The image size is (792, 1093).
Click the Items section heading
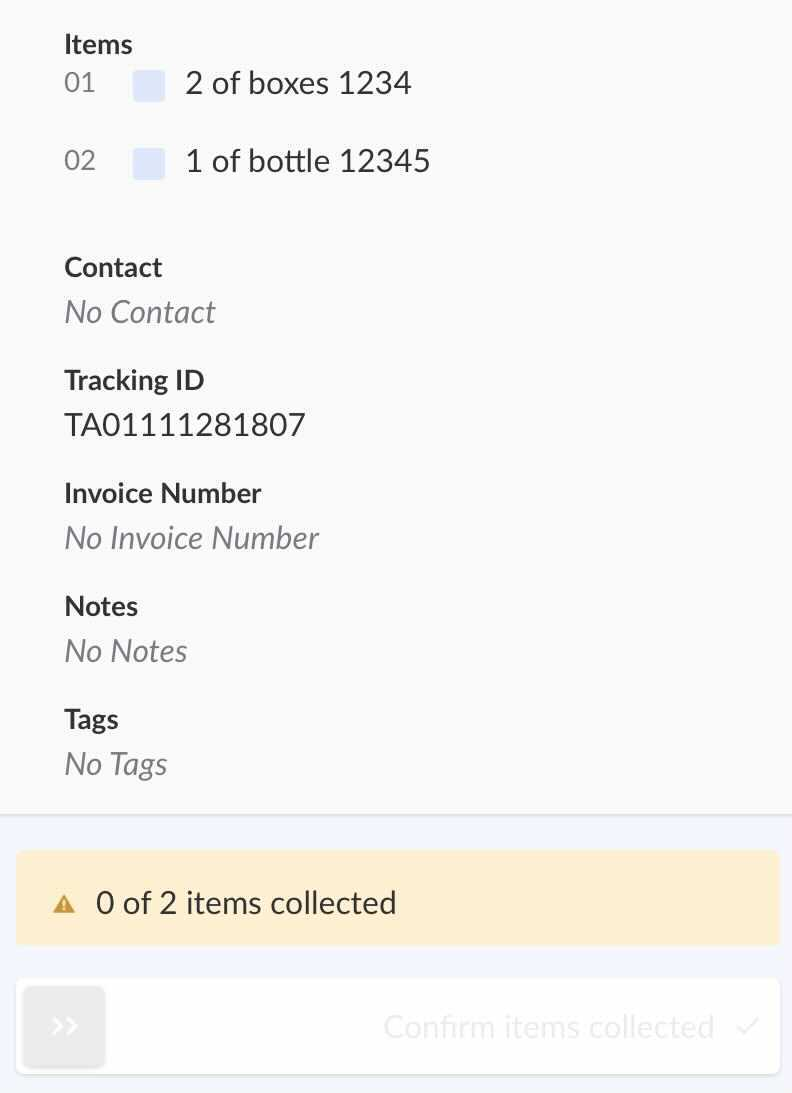[x=98, y=44]
